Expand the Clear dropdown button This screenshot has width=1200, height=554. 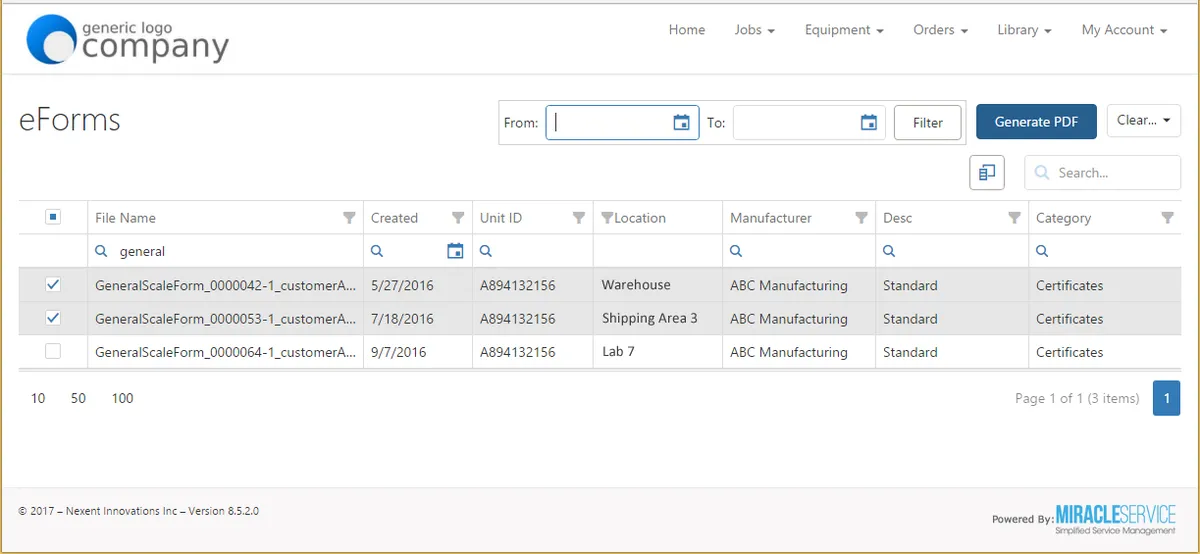1143,121
